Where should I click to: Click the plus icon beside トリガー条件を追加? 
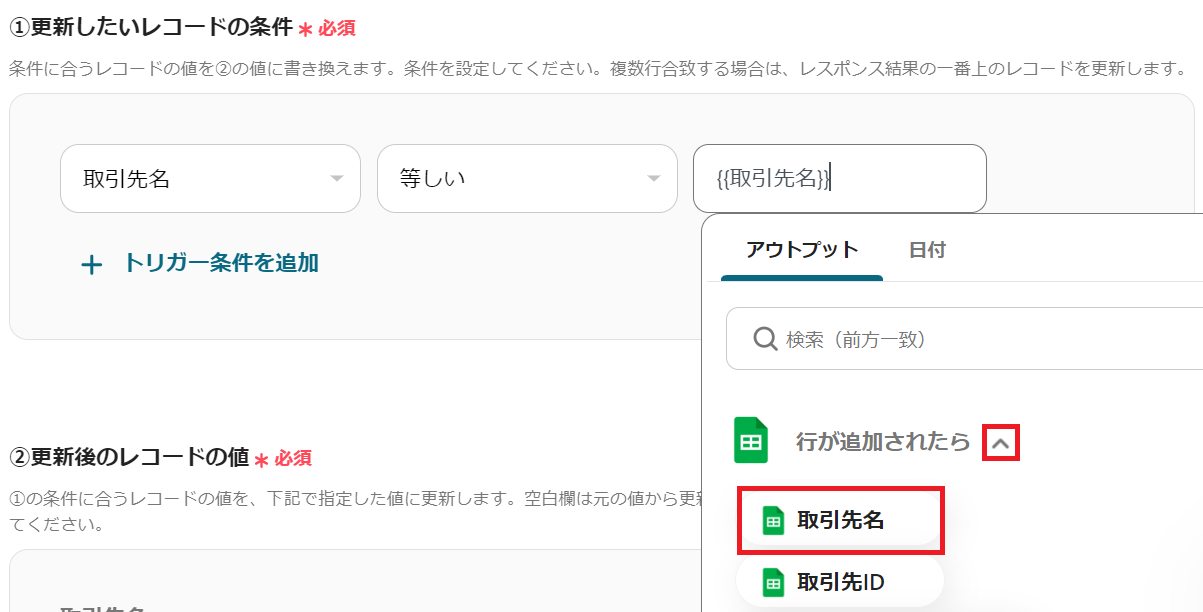91,265
